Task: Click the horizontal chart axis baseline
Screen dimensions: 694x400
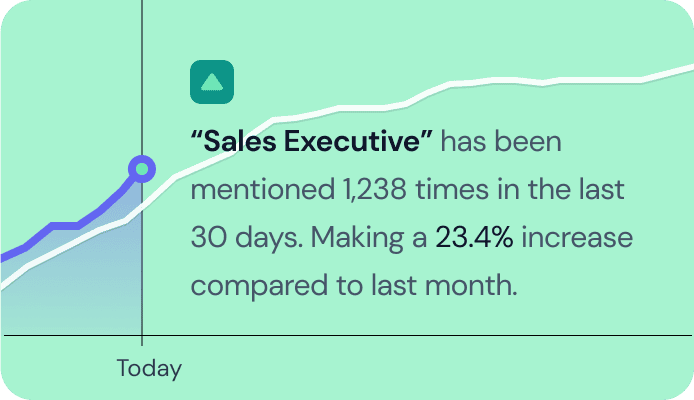Action: point(400,336)
